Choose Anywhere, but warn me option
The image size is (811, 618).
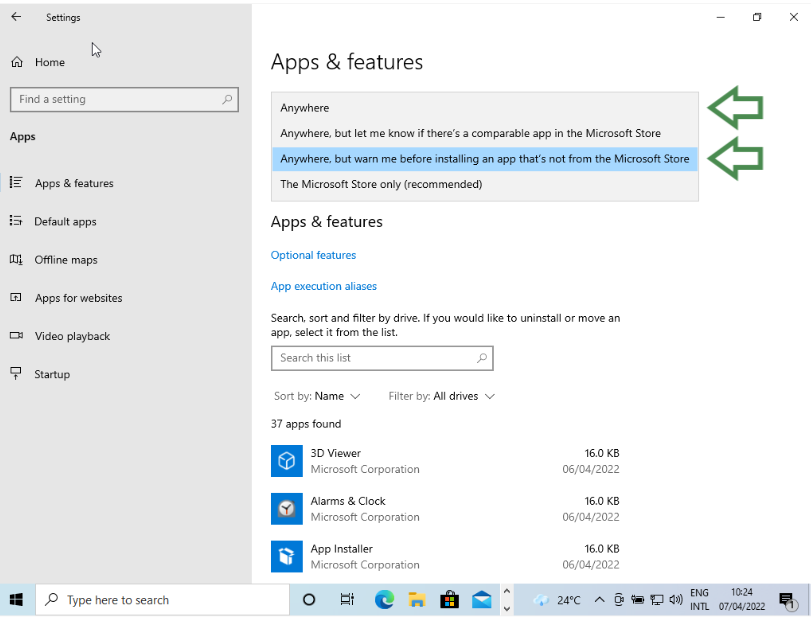(485, 159)
